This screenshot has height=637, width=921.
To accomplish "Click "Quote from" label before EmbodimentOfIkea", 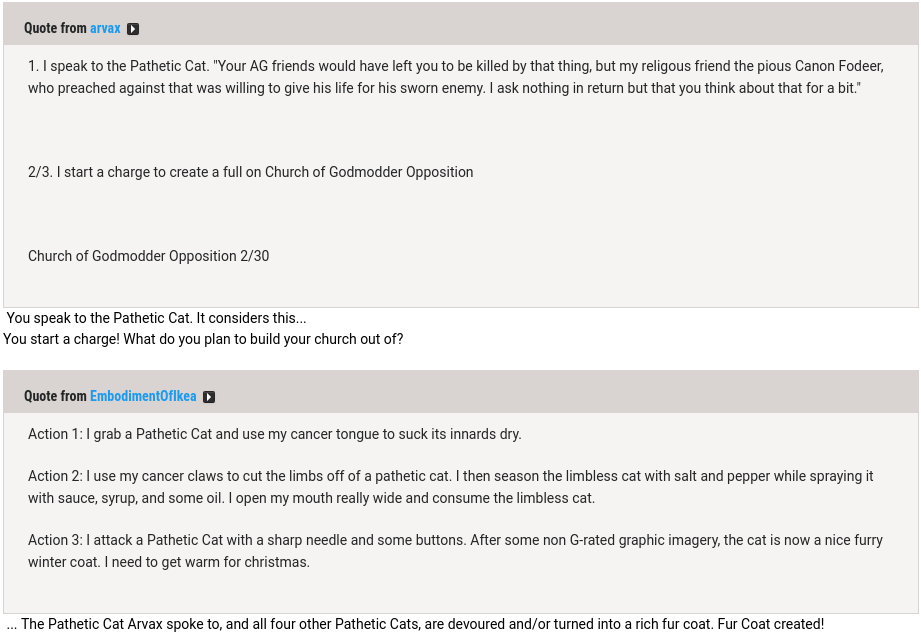I will pos(55,397).
